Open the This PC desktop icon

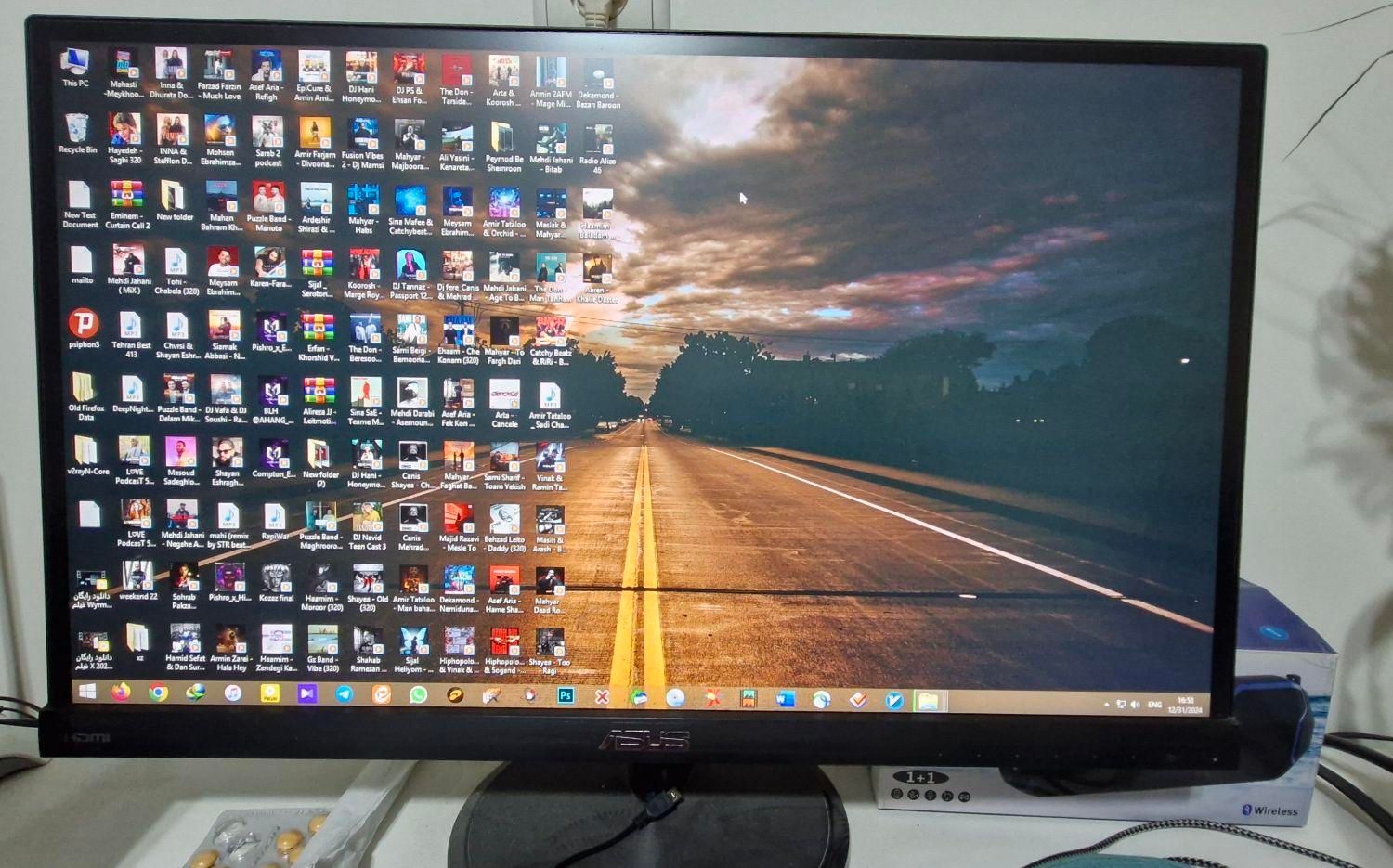point(75,67)
